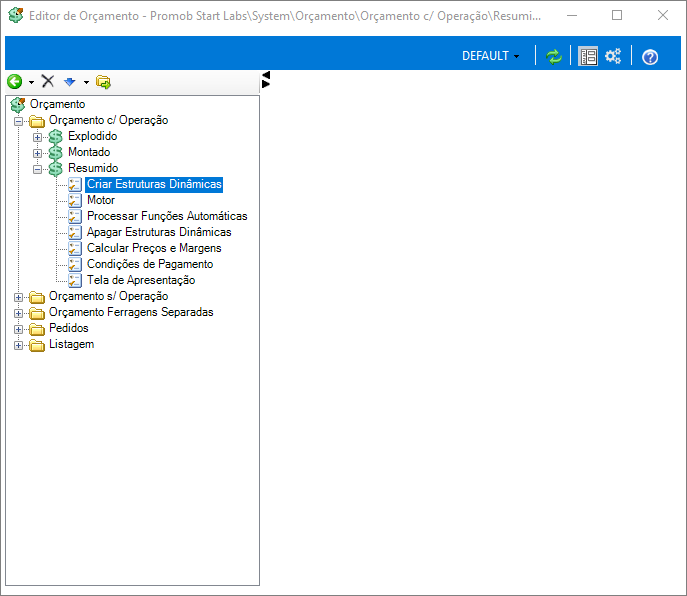This screenshot has height=596, width=687.
Task: Click Orçamento Ferragens Separadas label
Action: tap(131, 312)
